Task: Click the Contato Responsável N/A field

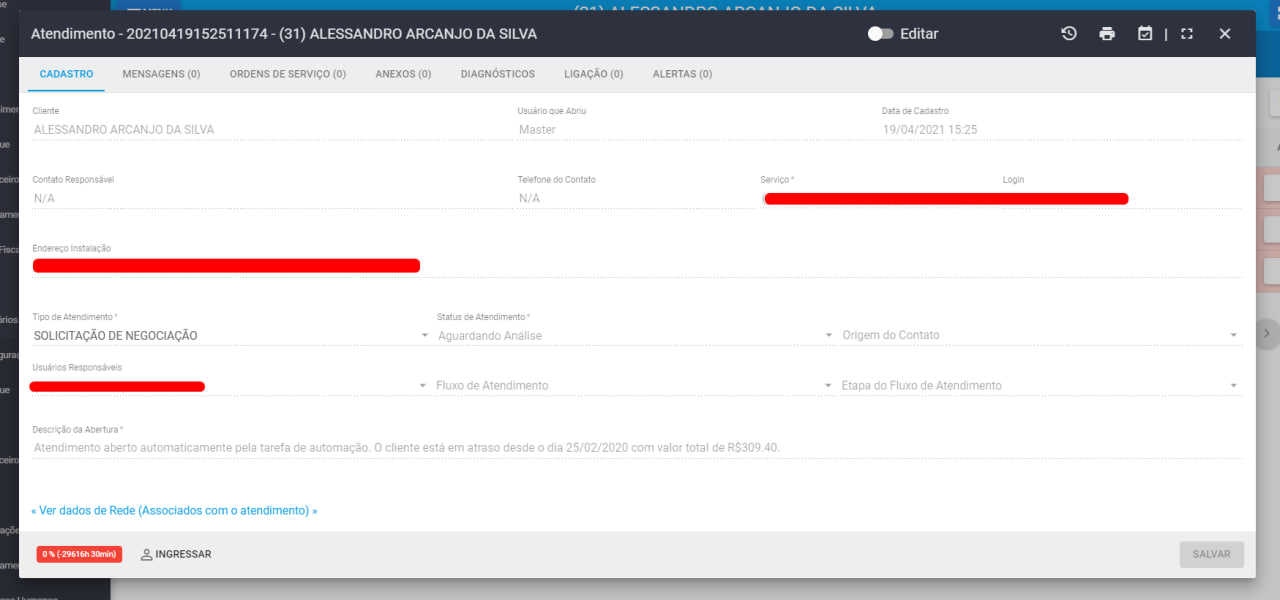Action: [x=270, y=198]
